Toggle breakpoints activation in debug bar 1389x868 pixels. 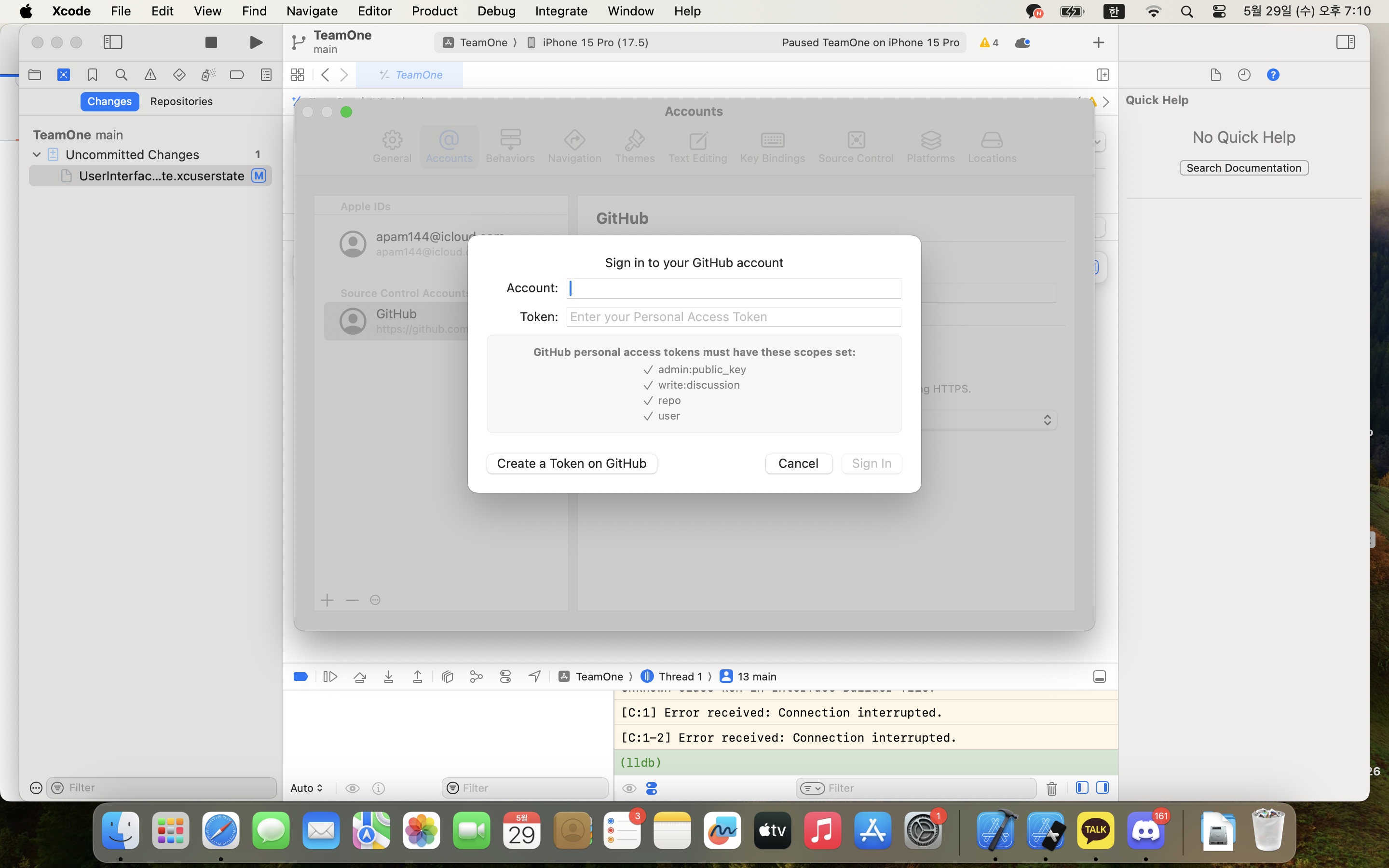(x=300, y=676)
